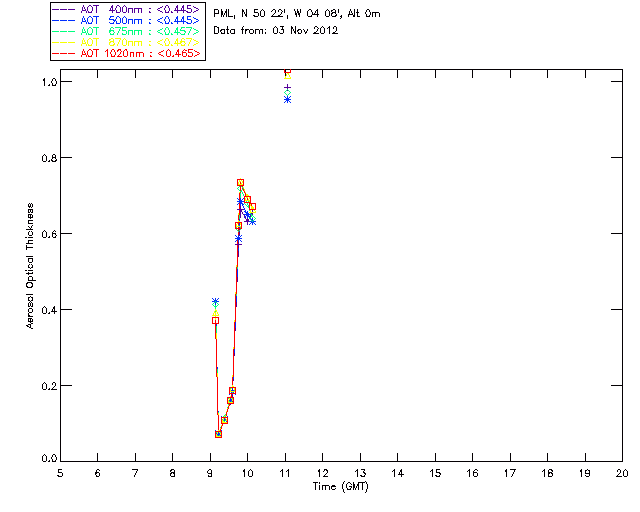This screenshot has height=512, width=640.
Task: Click the blue asterisk marker near 0.42
Action: (x=215, y=301)
